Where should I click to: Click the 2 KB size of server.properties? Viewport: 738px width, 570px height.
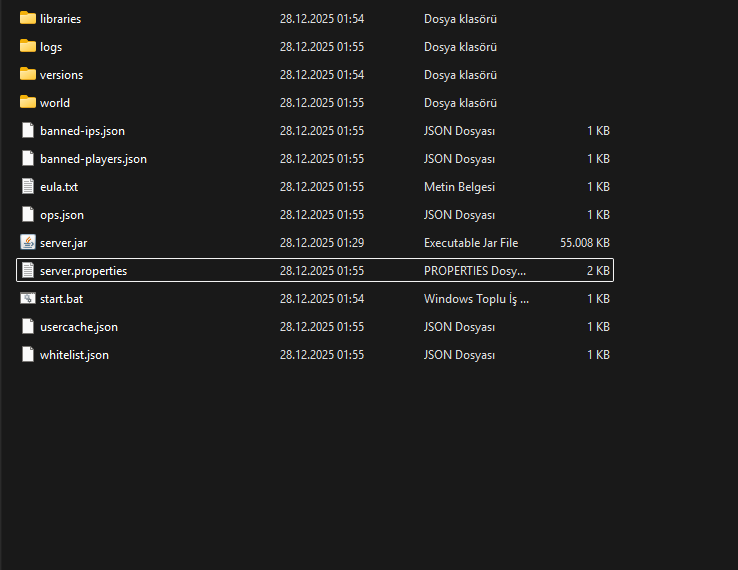(598, 271)
